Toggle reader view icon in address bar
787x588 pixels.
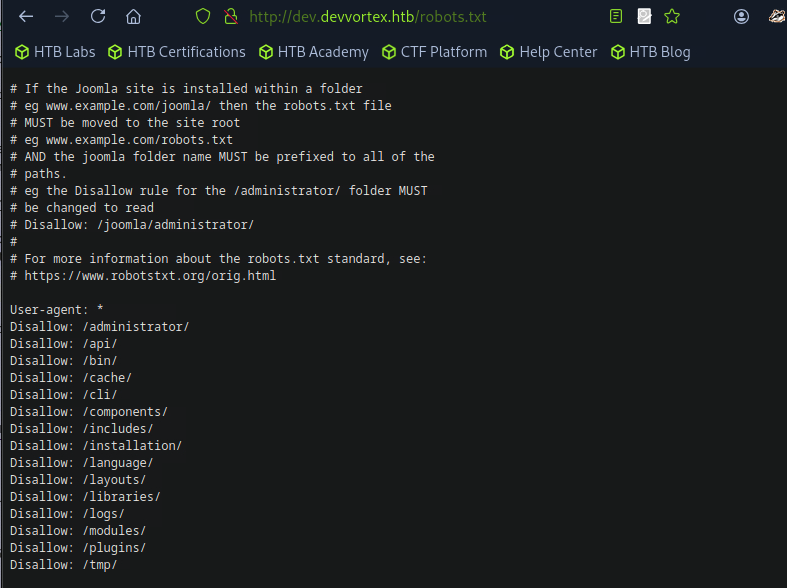617,17
